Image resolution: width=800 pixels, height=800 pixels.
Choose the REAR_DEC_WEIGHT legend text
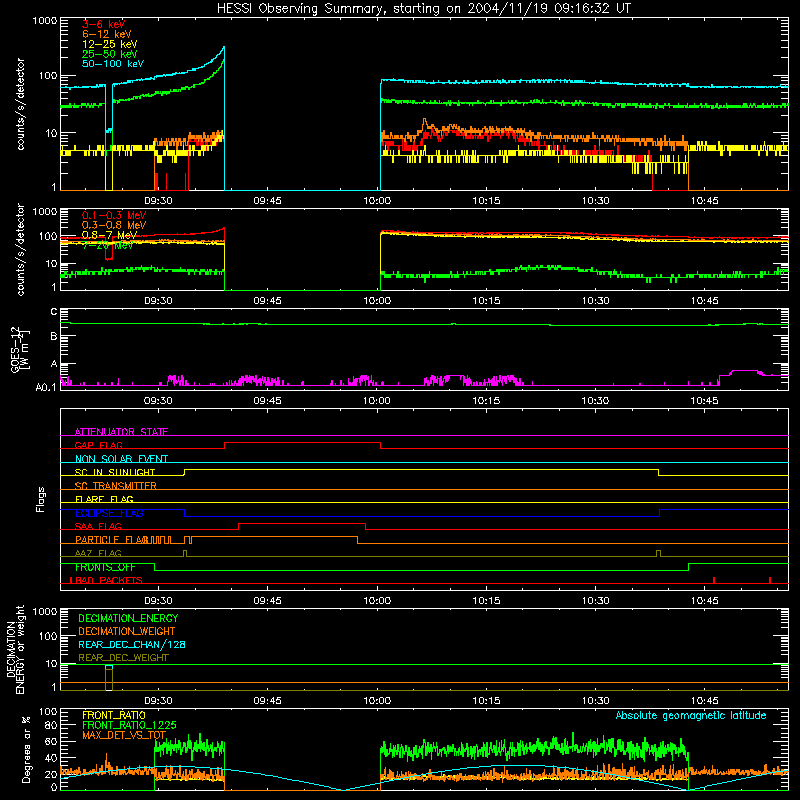[x=123, y=658]
